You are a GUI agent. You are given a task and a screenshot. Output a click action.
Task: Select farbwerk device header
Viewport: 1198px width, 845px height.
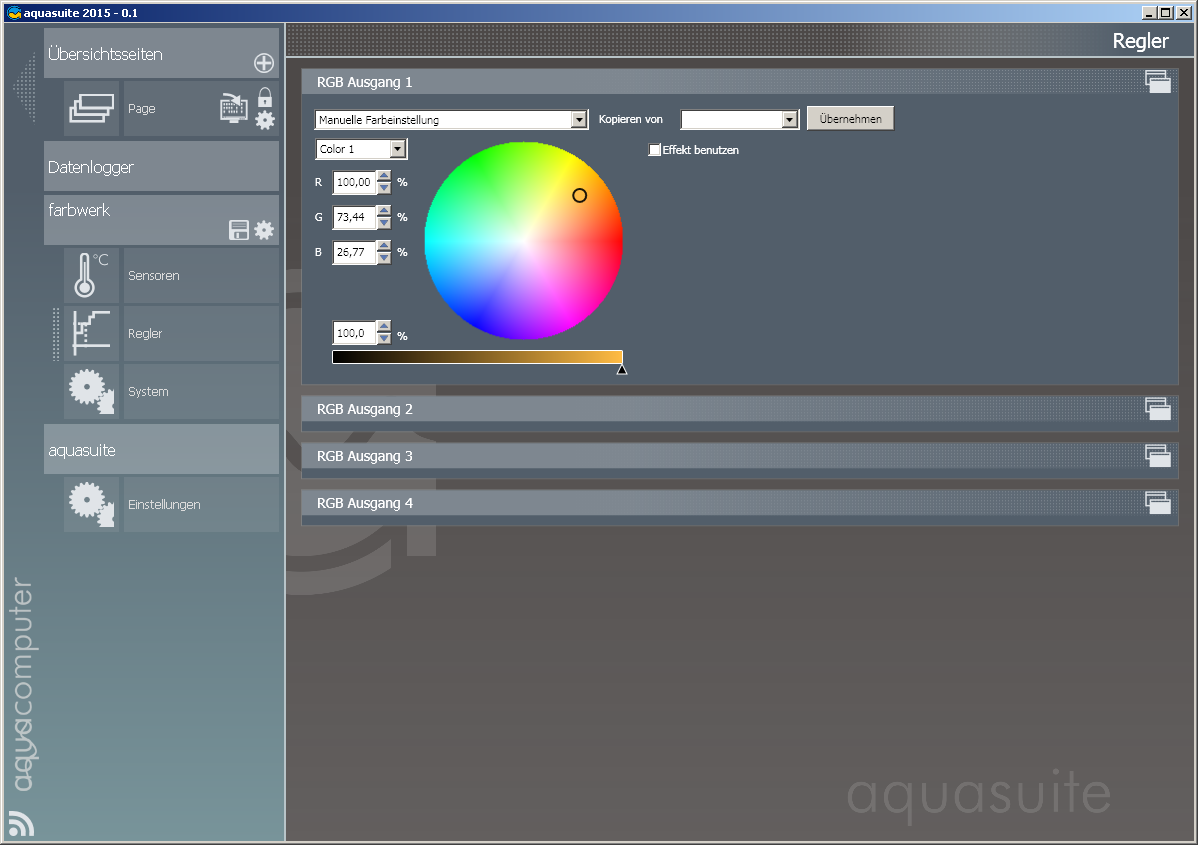(161, 220)
